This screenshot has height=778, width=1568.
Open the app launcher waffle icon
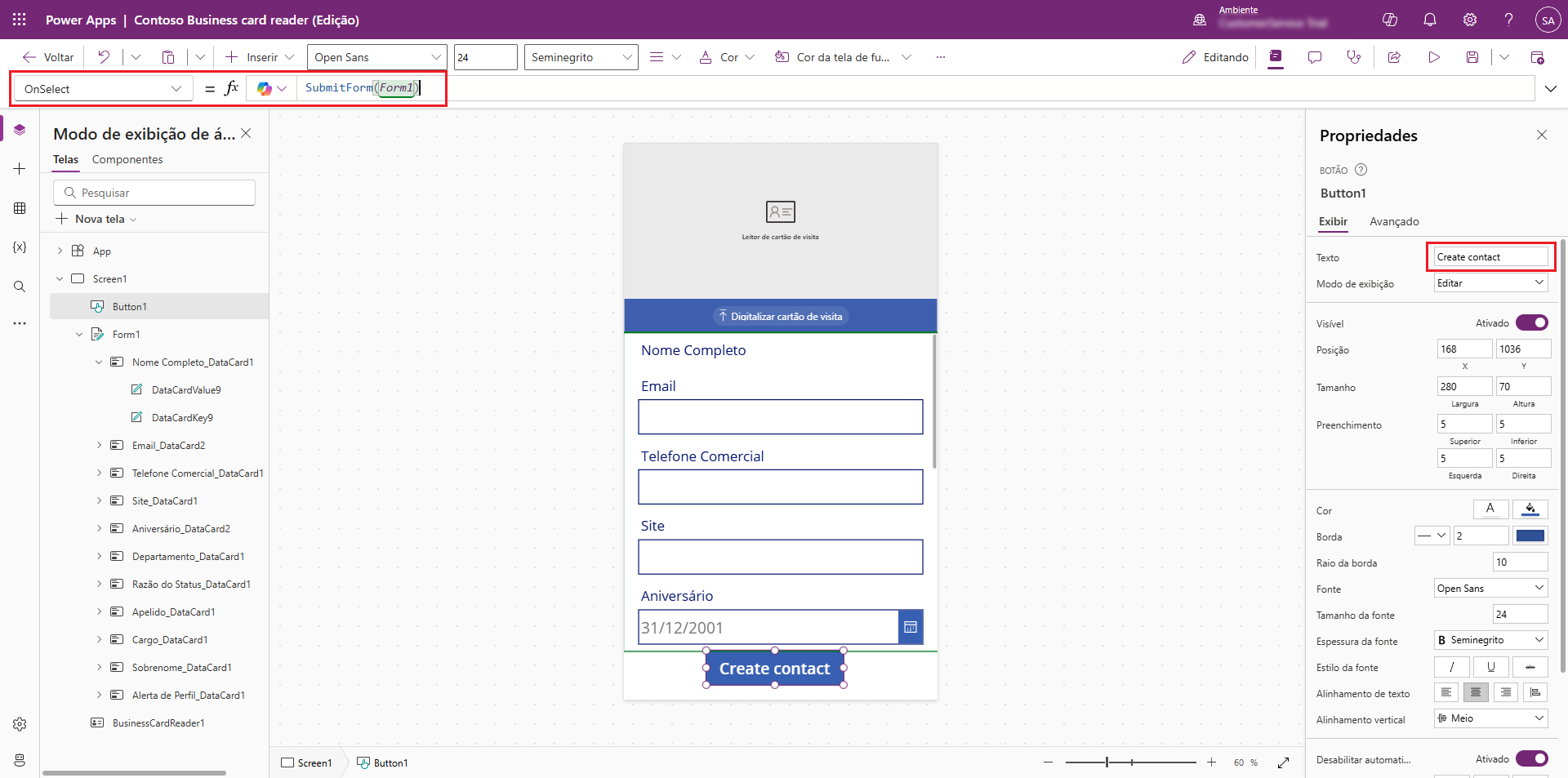(x=20, y=20)
